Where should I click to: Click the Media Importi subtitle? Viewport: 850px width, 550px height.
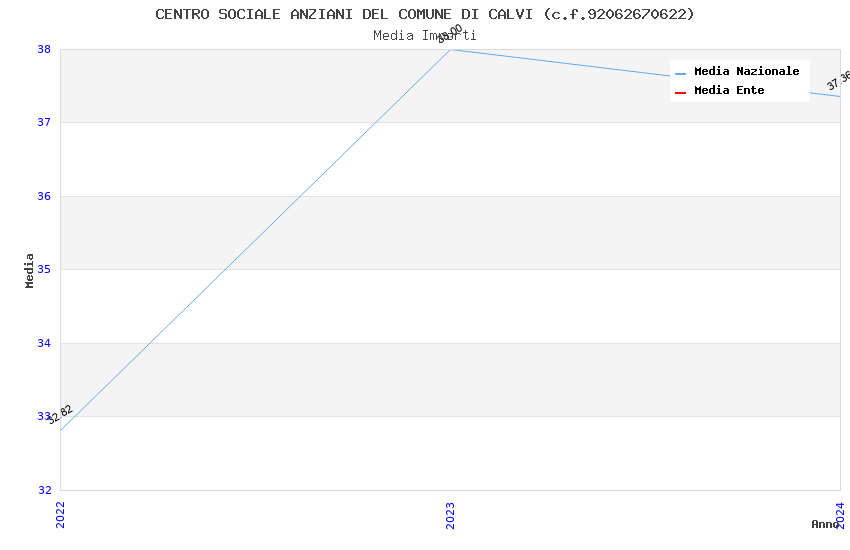(x=424, y=36)
